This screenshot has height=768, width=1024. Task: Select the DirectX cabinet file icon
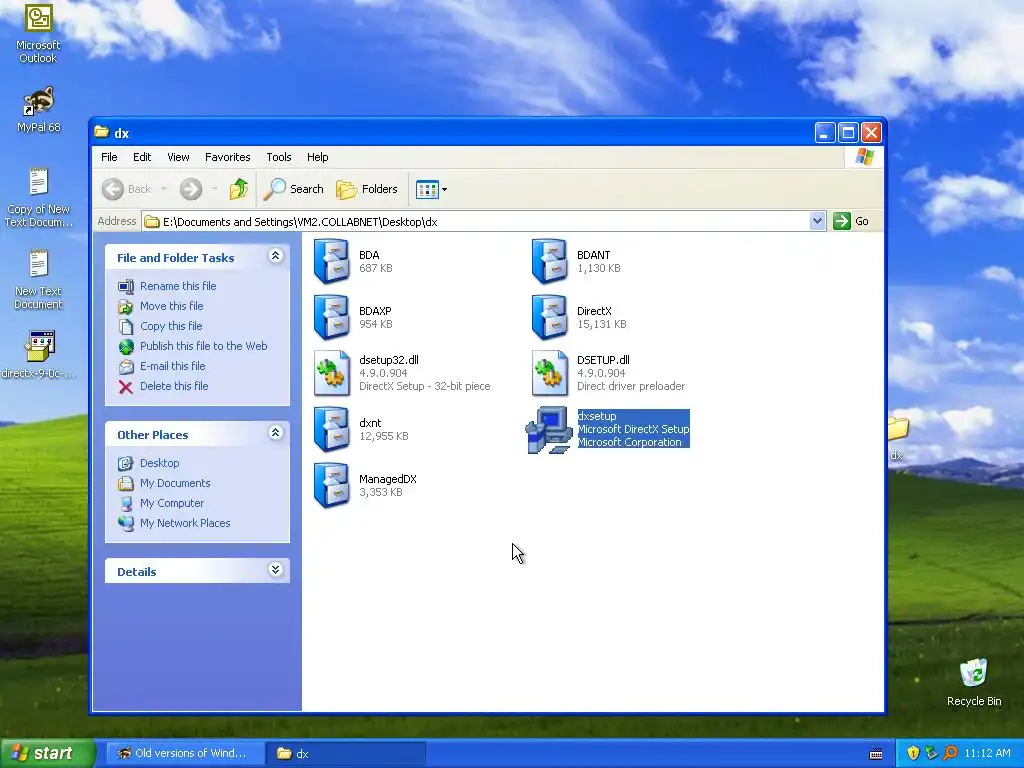pyautogui.click(x=549, y=317)
